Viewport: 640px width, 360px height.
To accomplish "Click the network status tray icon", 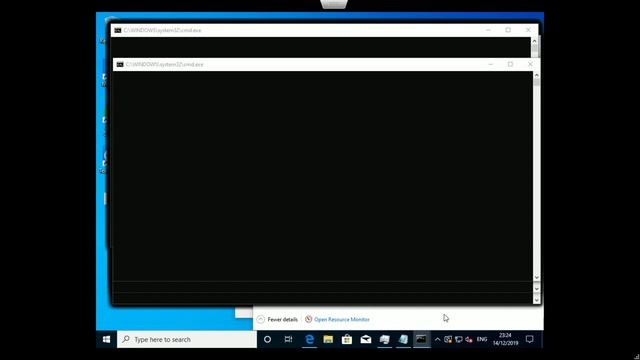I will [458, 339].
